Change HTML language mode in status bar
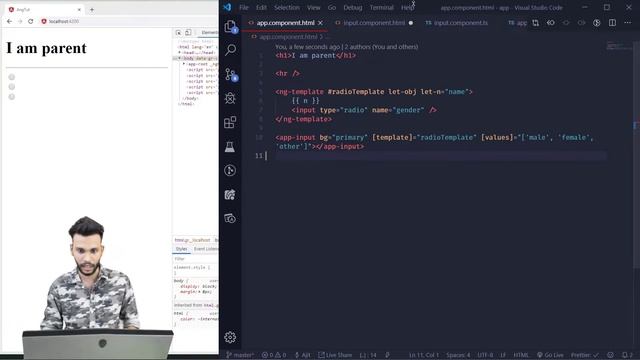The height and width of the screenshot is (360, 640). coord(521,355)
